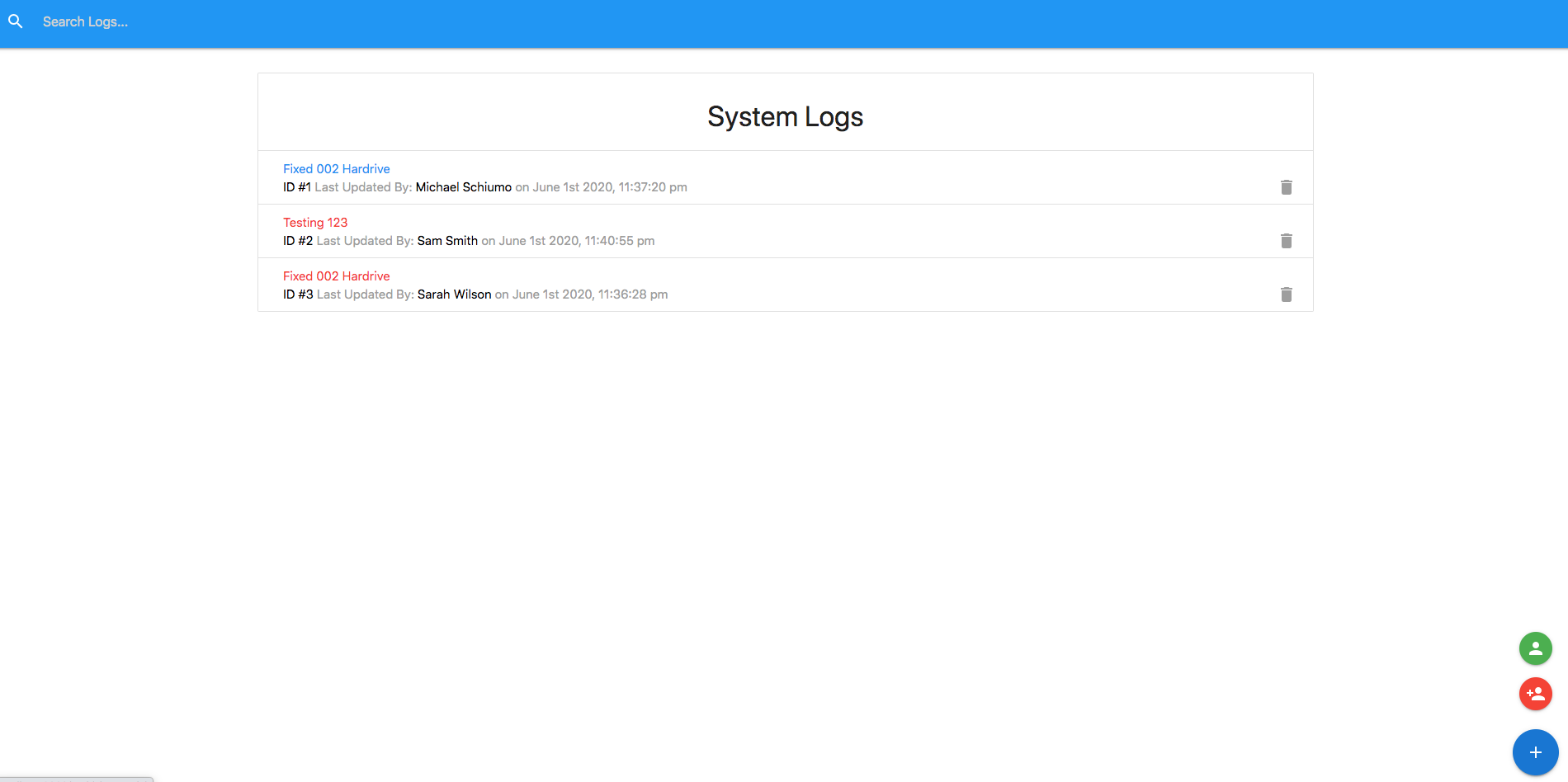
Task: Open the blue Fixed 002 Hardrive log
Action: [337, 169]
